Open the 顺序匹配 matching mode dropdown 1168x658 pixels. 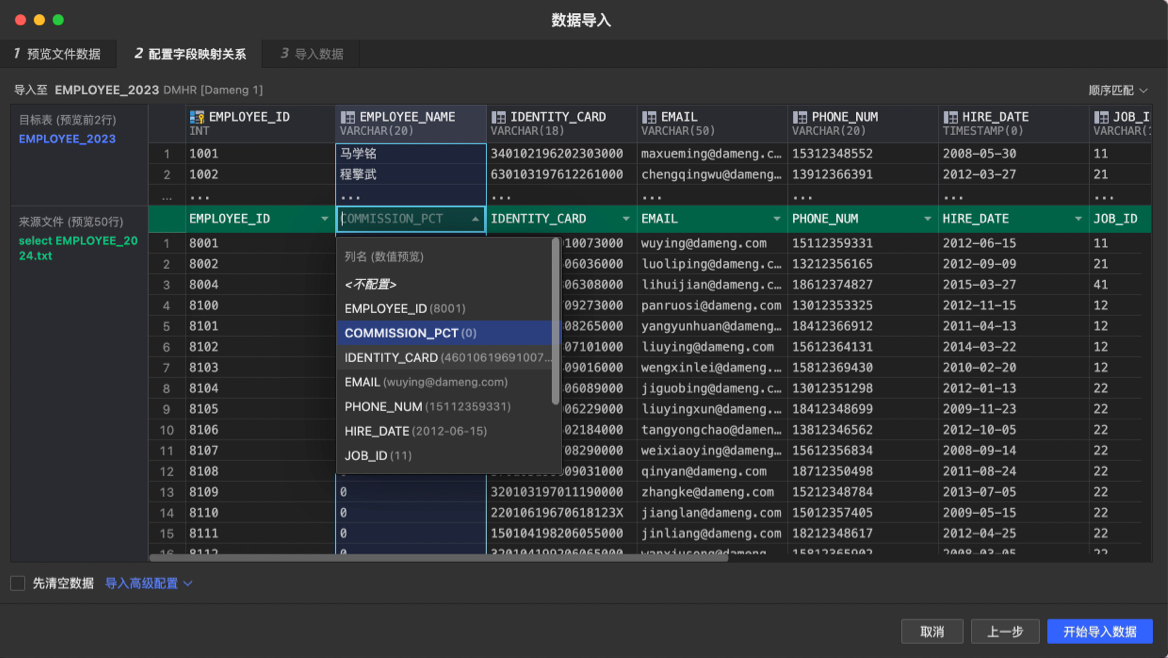coord(1117,90)
